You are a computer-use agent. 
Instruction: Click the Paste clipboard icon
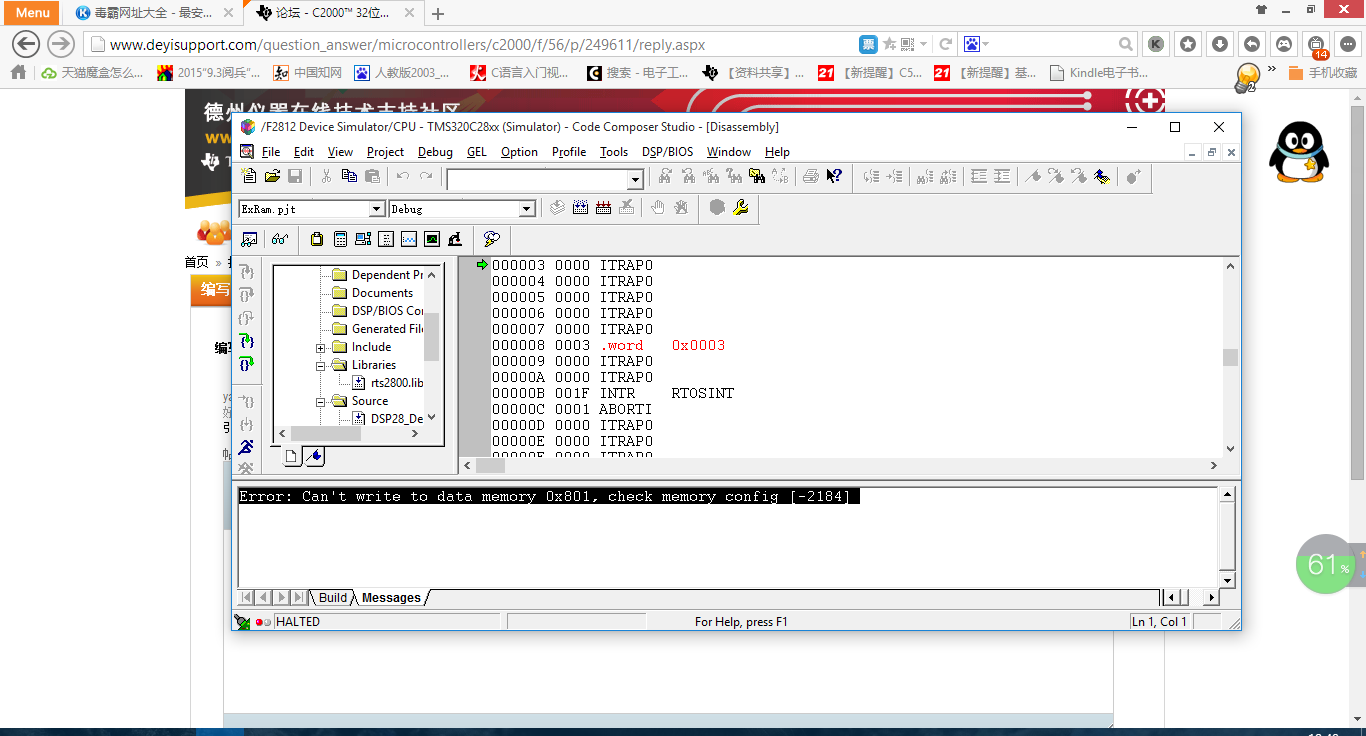[x=372, y=177]
